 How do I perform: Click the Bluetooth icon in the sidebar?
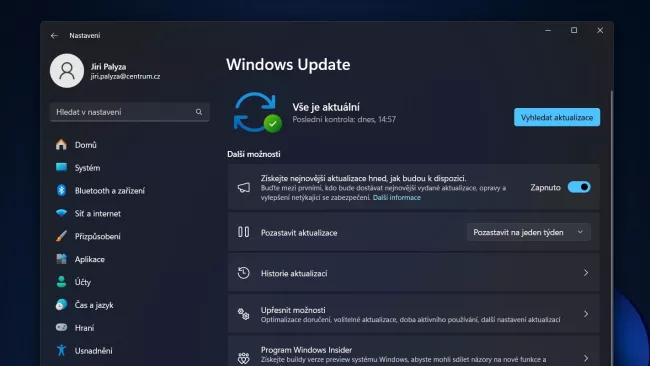click(61, 190)
